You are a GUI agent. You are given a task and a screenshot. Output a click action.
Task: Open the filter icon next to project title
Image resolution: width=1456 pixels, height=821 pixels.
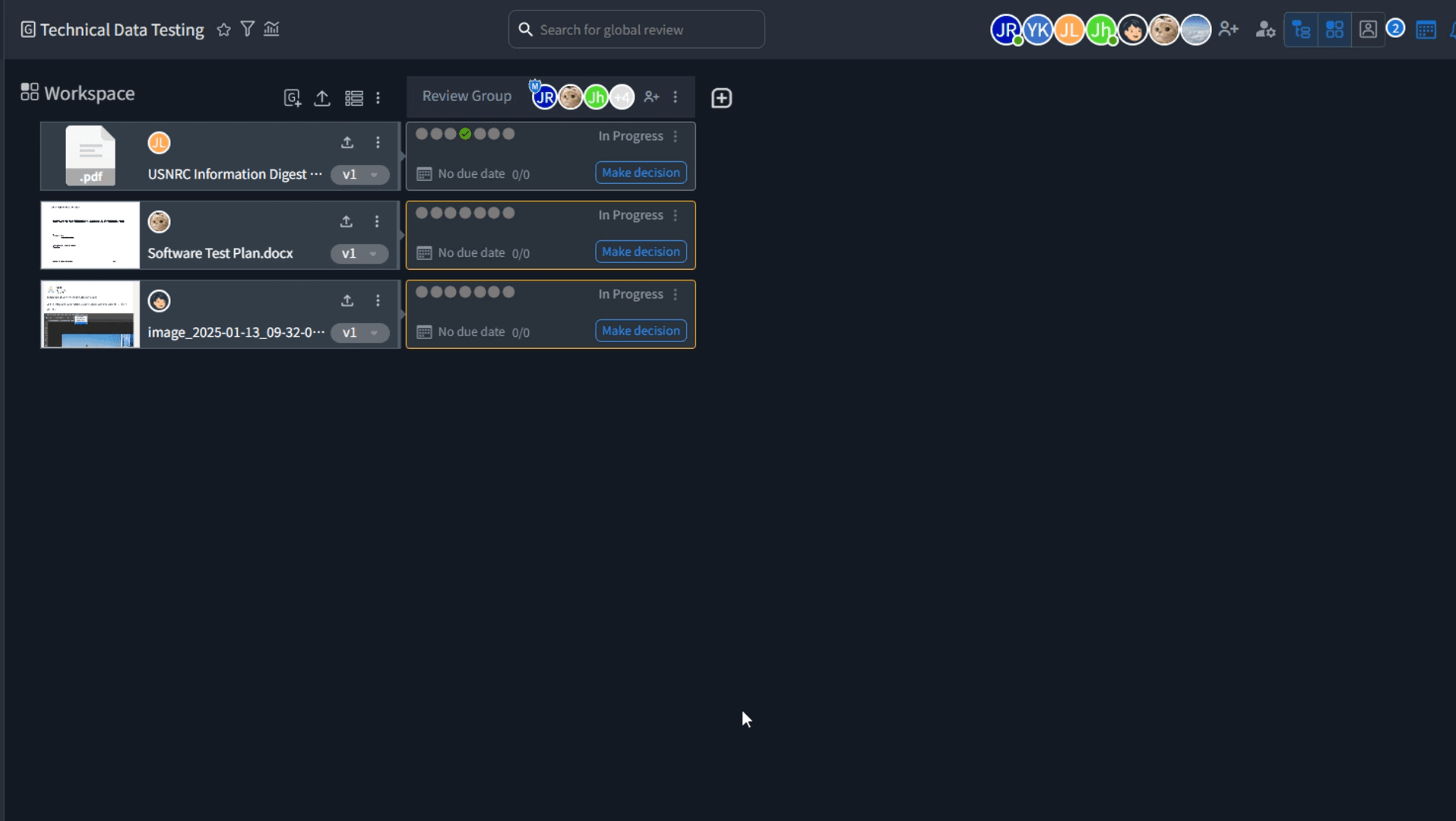(247, 28)
